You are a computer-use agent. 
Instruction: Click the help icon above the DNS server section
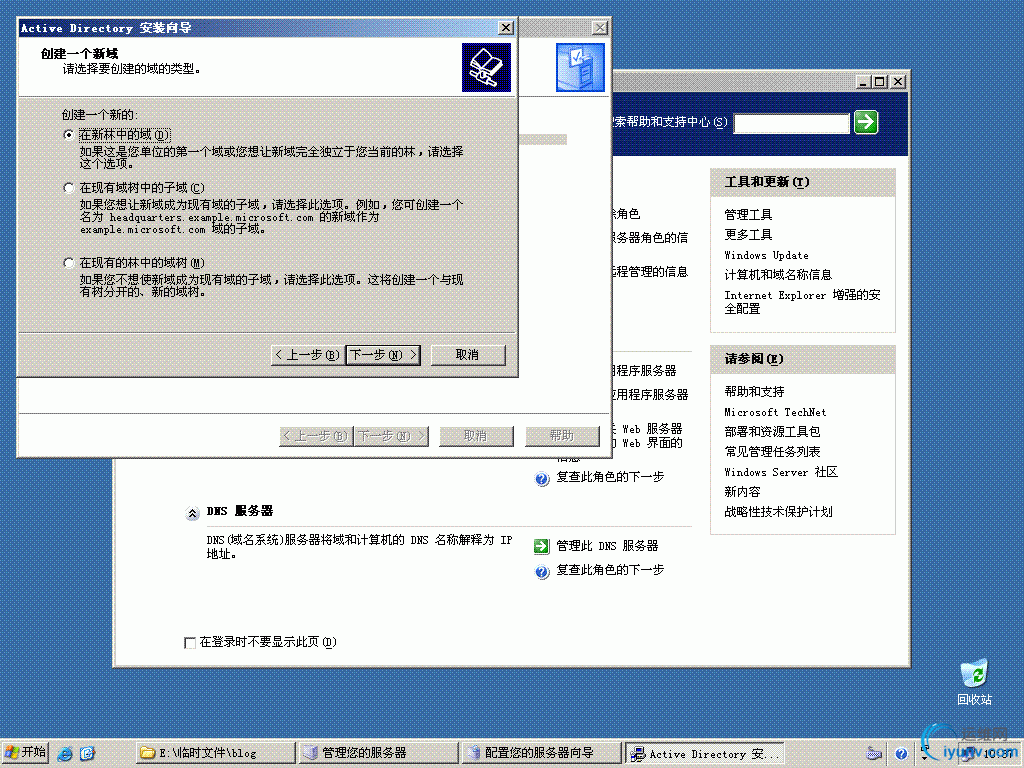(541, 479)
